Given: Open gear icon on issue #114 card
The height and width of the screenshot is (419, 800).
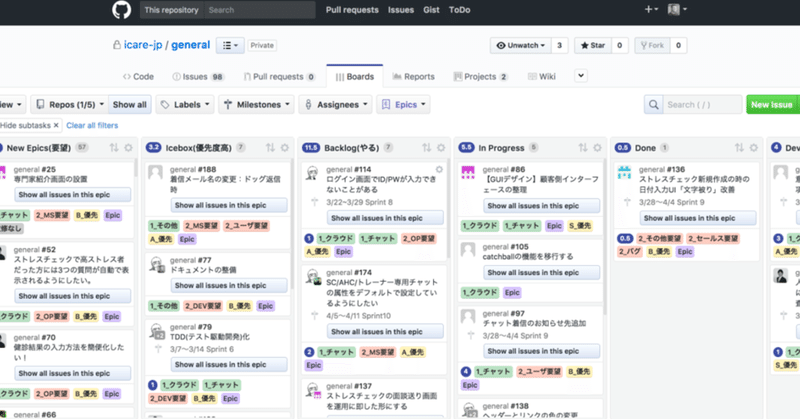Looking at the screenshot, I should 439,169.
